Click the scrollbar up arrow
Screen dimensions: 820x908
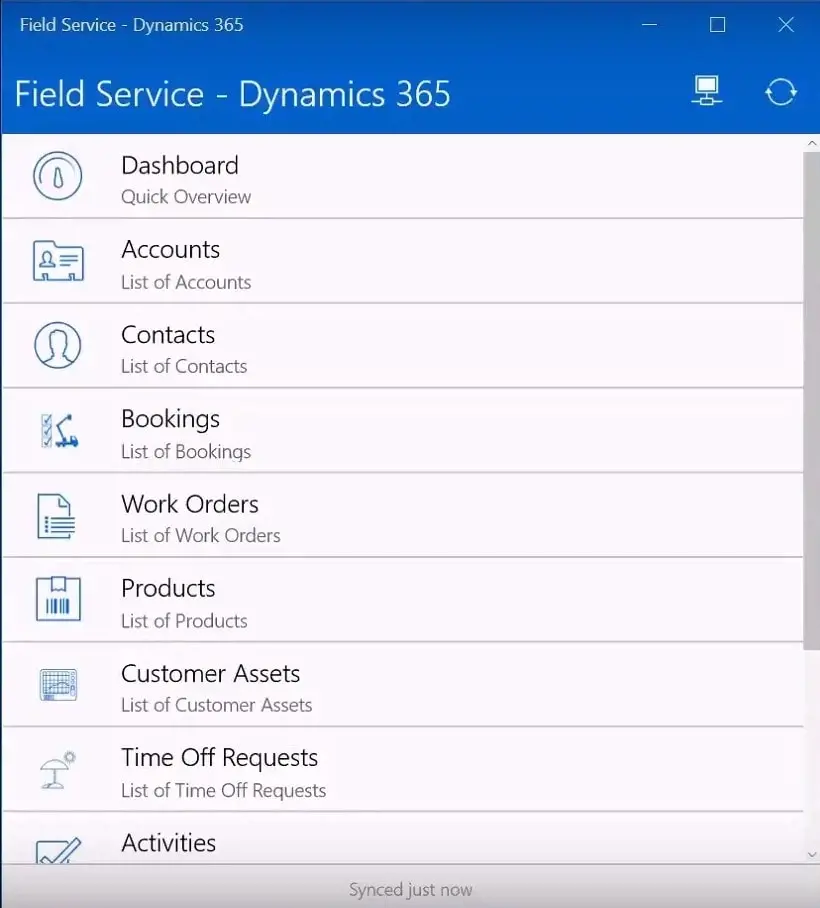812,143
